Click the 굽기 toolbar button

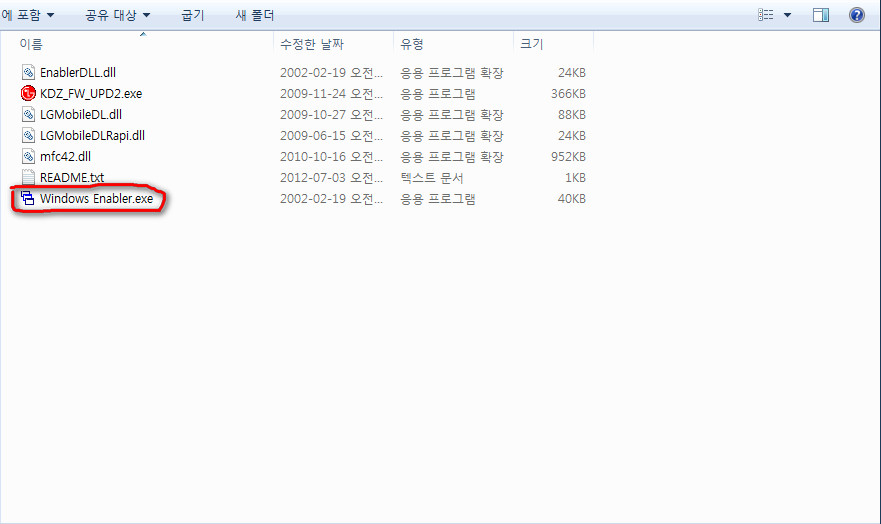tap(194, 16)
